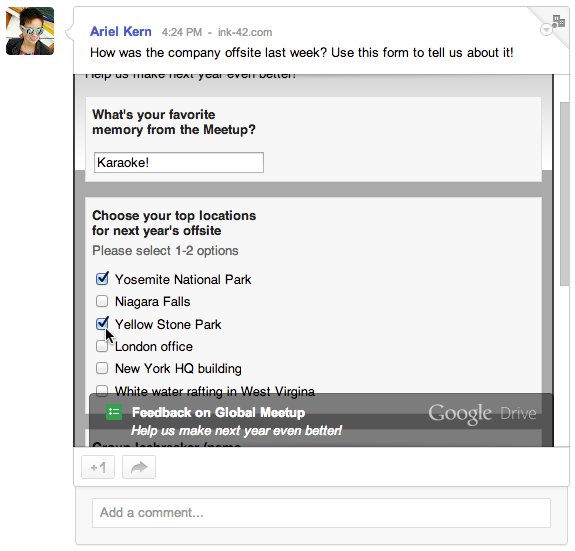Open the green Google Forms icon
Image resolution: width=575 pixels, height=551 pixels.
tap(114, 412)
